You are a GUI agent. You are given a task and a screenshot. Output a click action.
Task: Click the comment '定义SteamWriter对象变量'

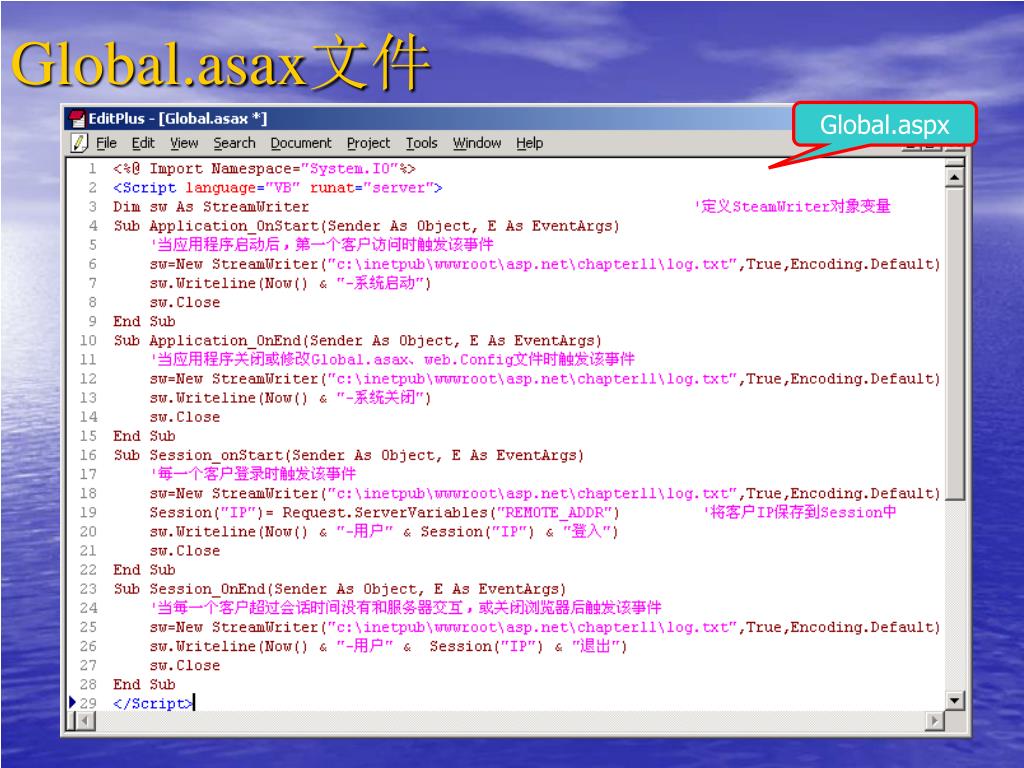click(792, 206)
